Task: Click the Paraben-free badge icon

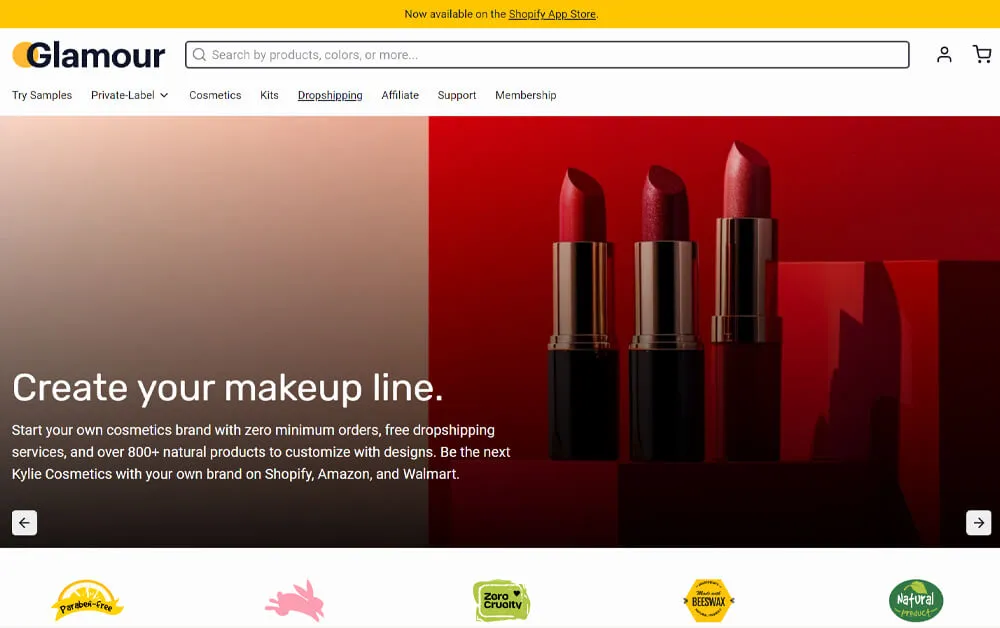Action: pos(87,600)
